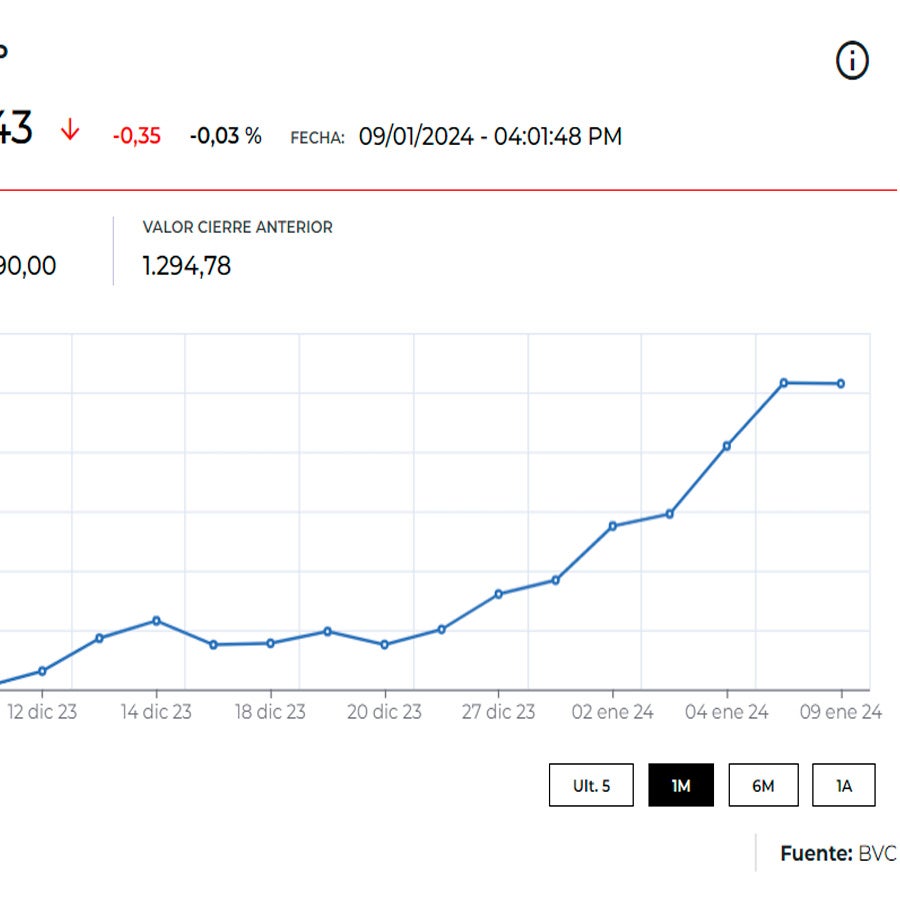Select the data point for 18 dic 23
Screen dimensions: 900x900
click(x=270, y=643)
